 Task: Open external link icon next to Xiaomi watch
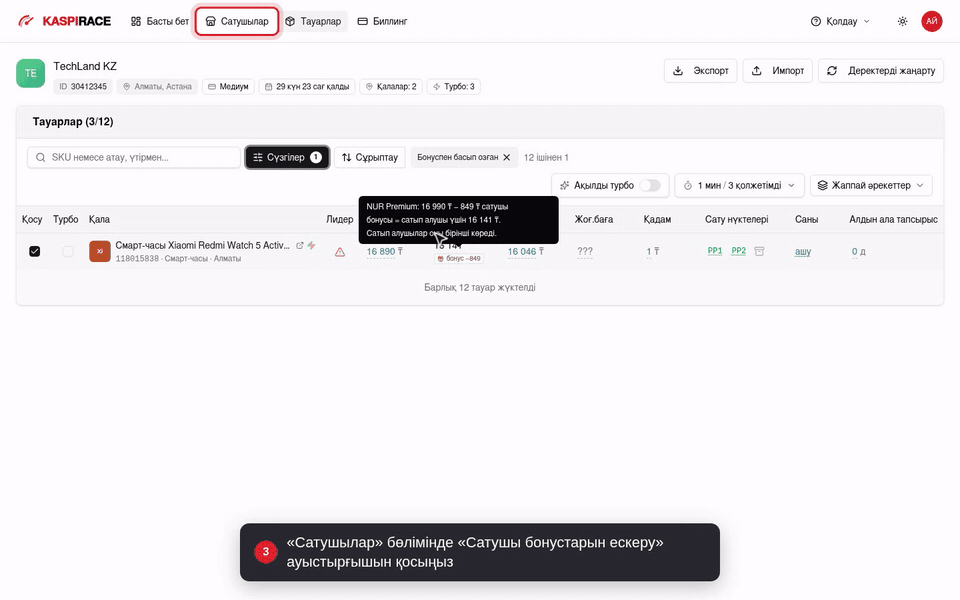(x=300, y=246)
